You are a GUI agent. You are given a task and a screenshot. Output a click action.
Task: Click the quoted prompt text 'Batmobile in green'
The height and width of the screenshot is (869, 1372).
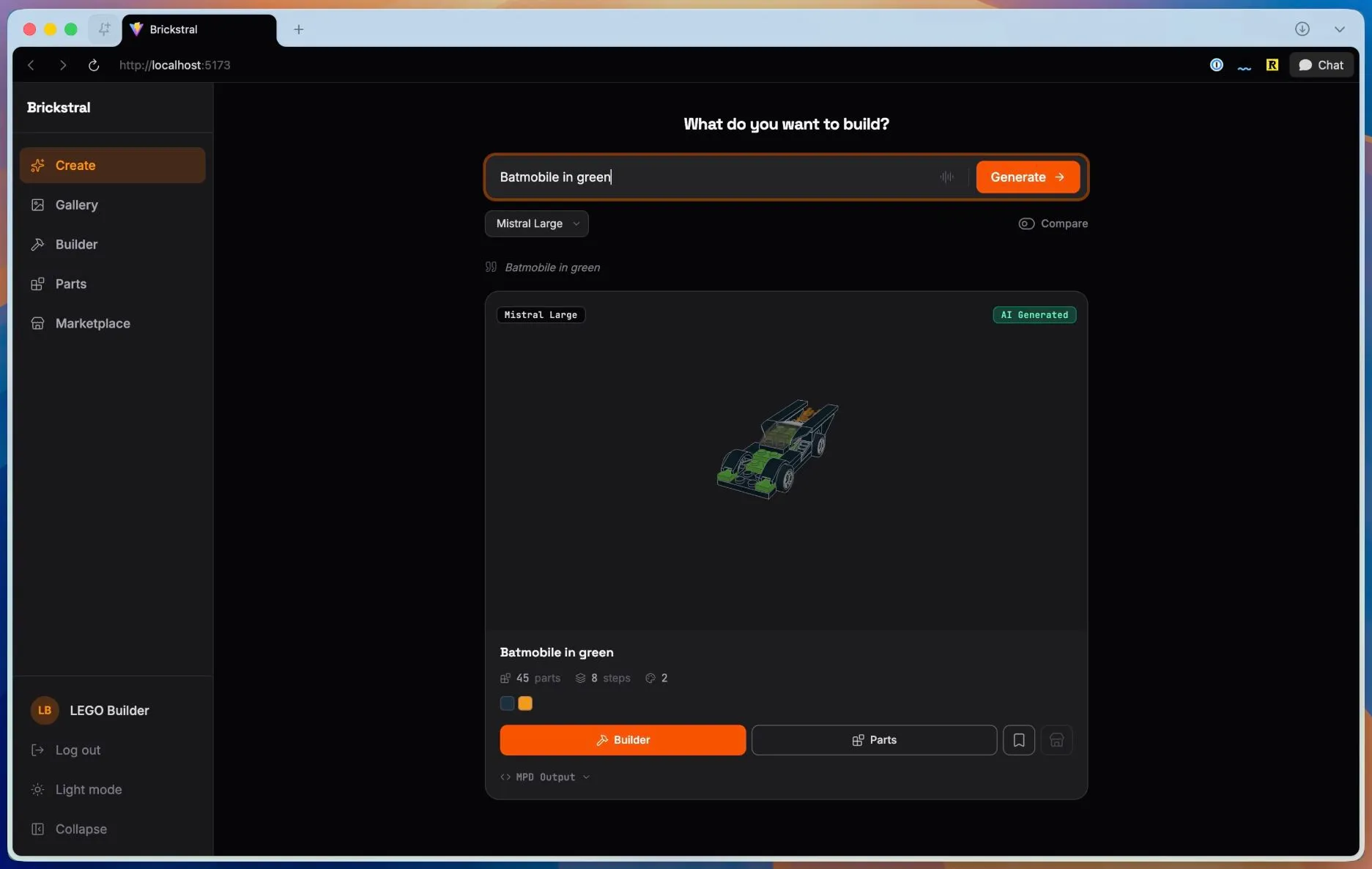pyautogui.click(x=552, y=267)
